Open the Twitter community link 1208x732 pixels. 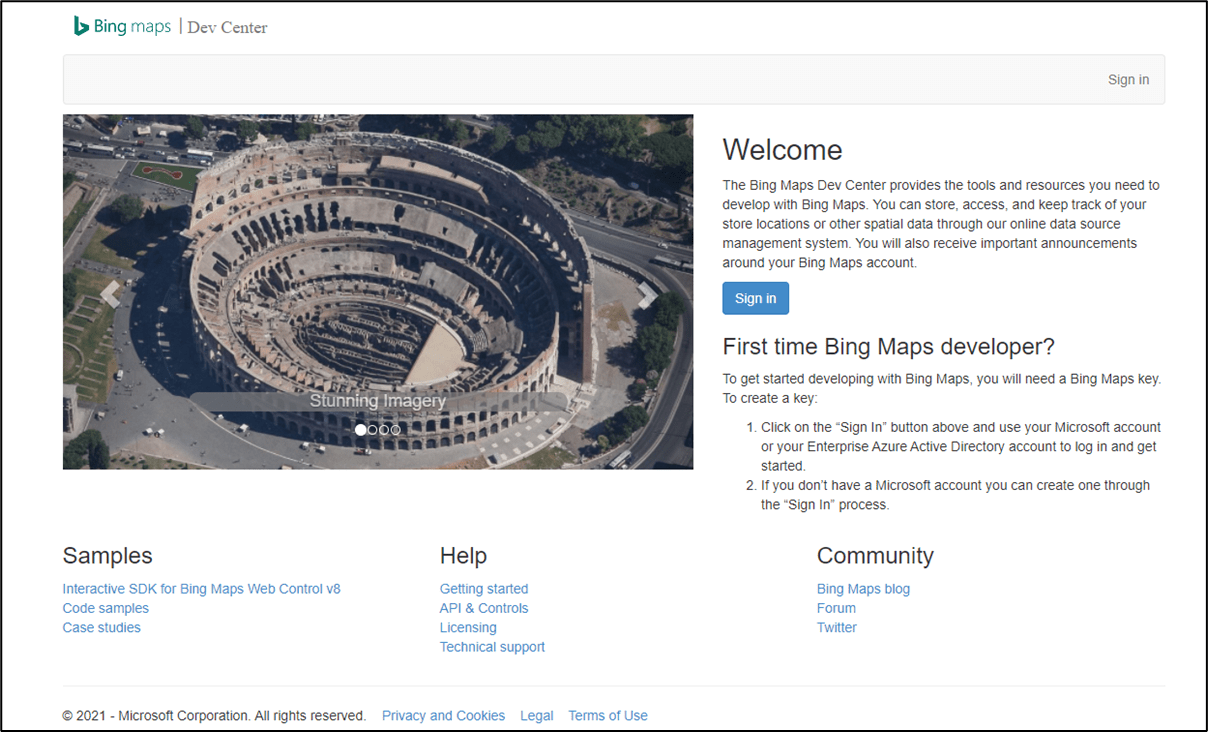(x=837, y=628)
